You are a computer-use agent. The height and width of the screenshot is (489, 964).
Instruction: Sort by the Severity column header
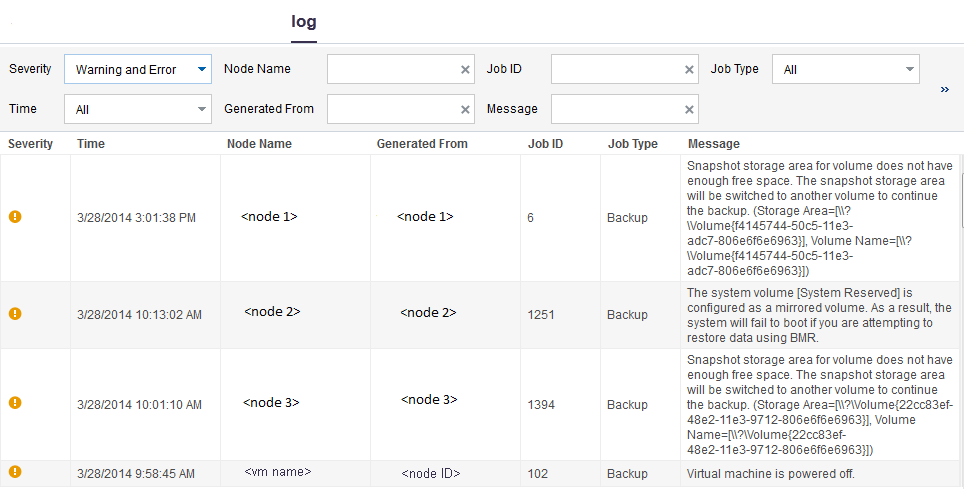(x=31, y=144)
